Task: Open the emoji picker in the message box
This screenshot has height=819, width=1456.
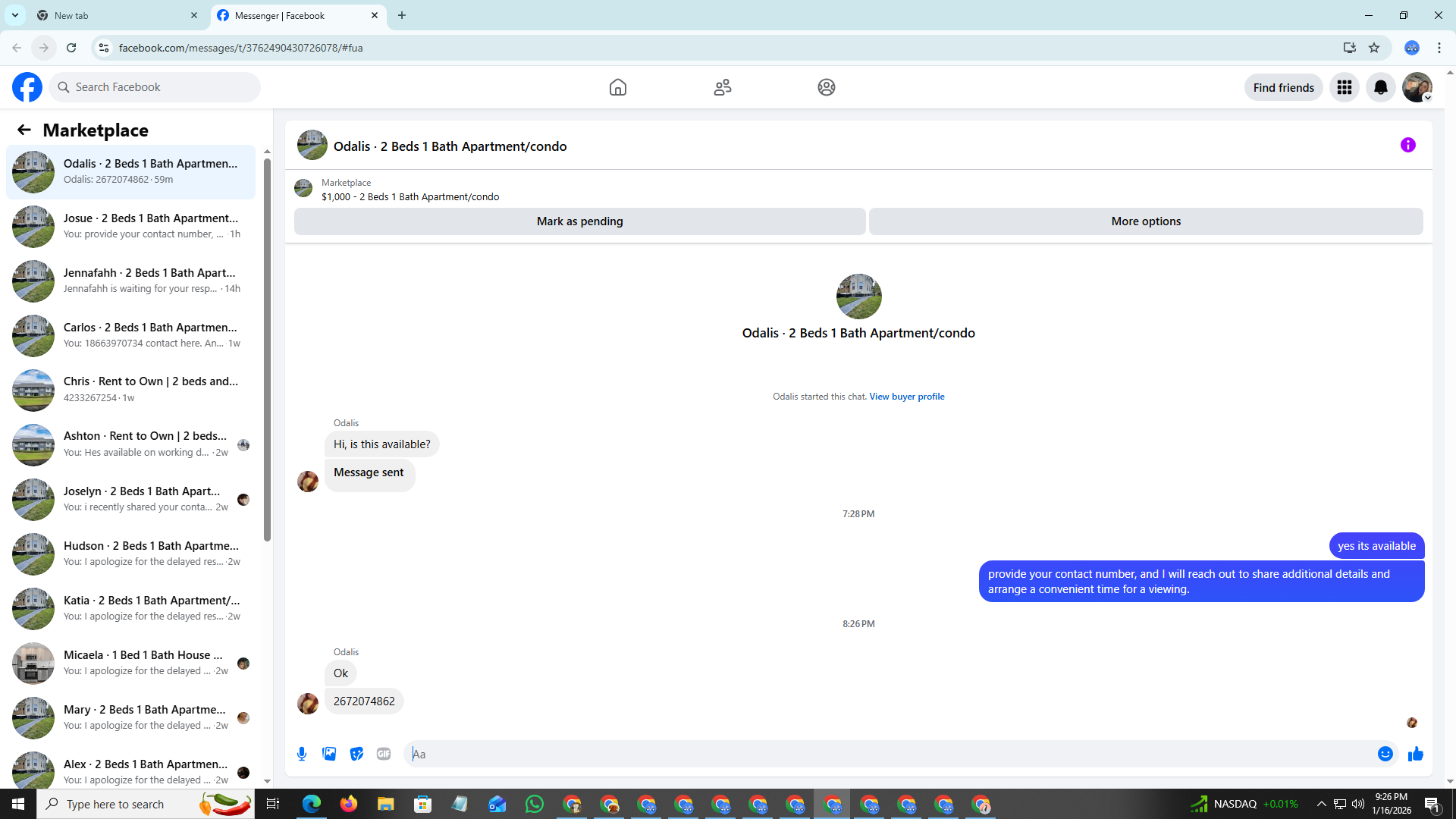Action: pos(1385,754)
